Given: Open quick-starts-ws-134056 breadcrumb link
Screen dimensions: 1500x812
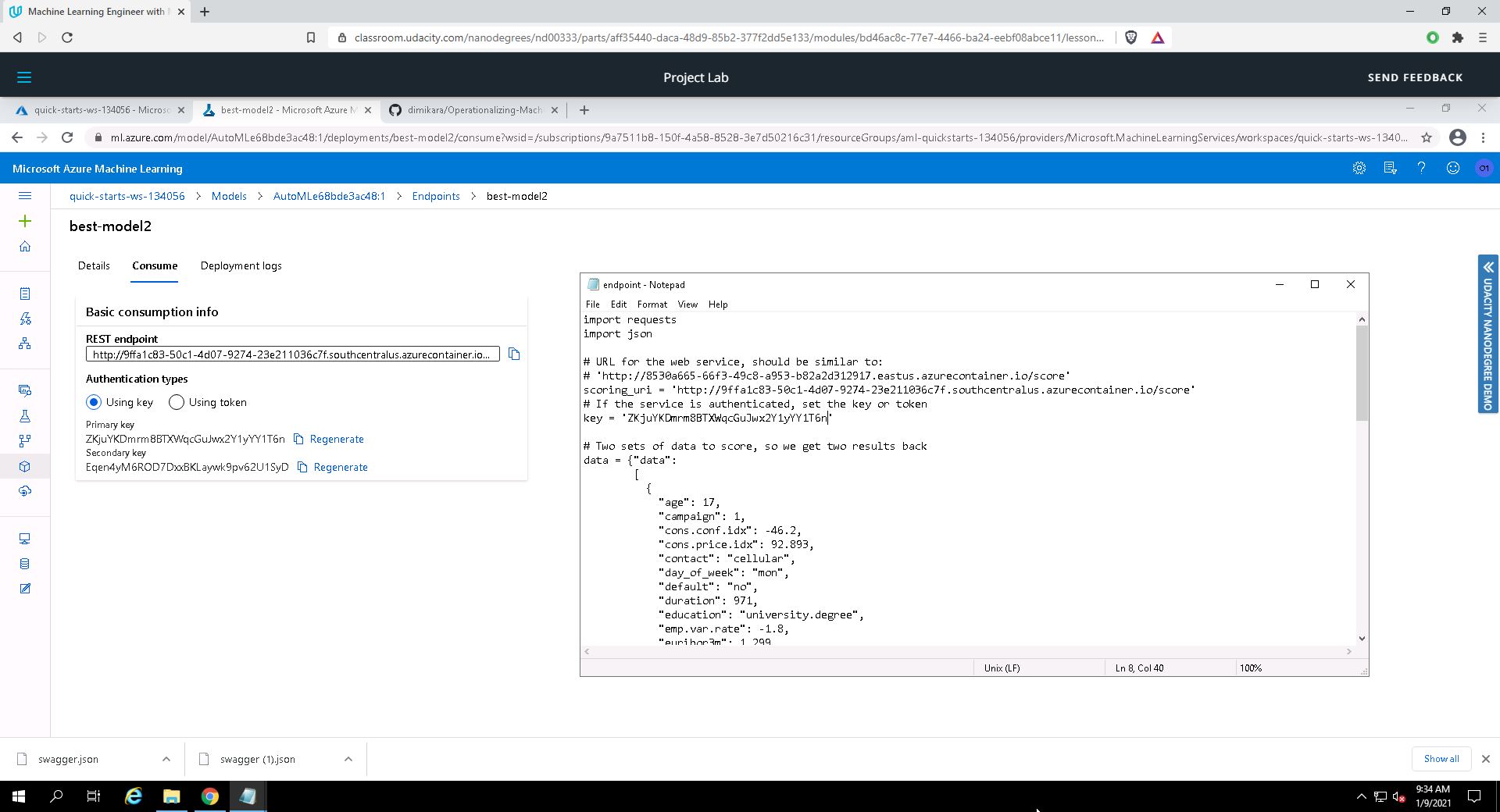Looking at the screenshot, I should (127, 196).
